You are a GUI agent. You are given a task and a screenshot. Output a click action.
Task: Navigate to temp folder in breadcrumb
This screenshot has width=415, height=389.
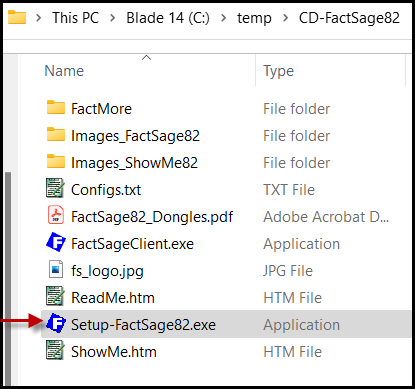coord(254,18)
